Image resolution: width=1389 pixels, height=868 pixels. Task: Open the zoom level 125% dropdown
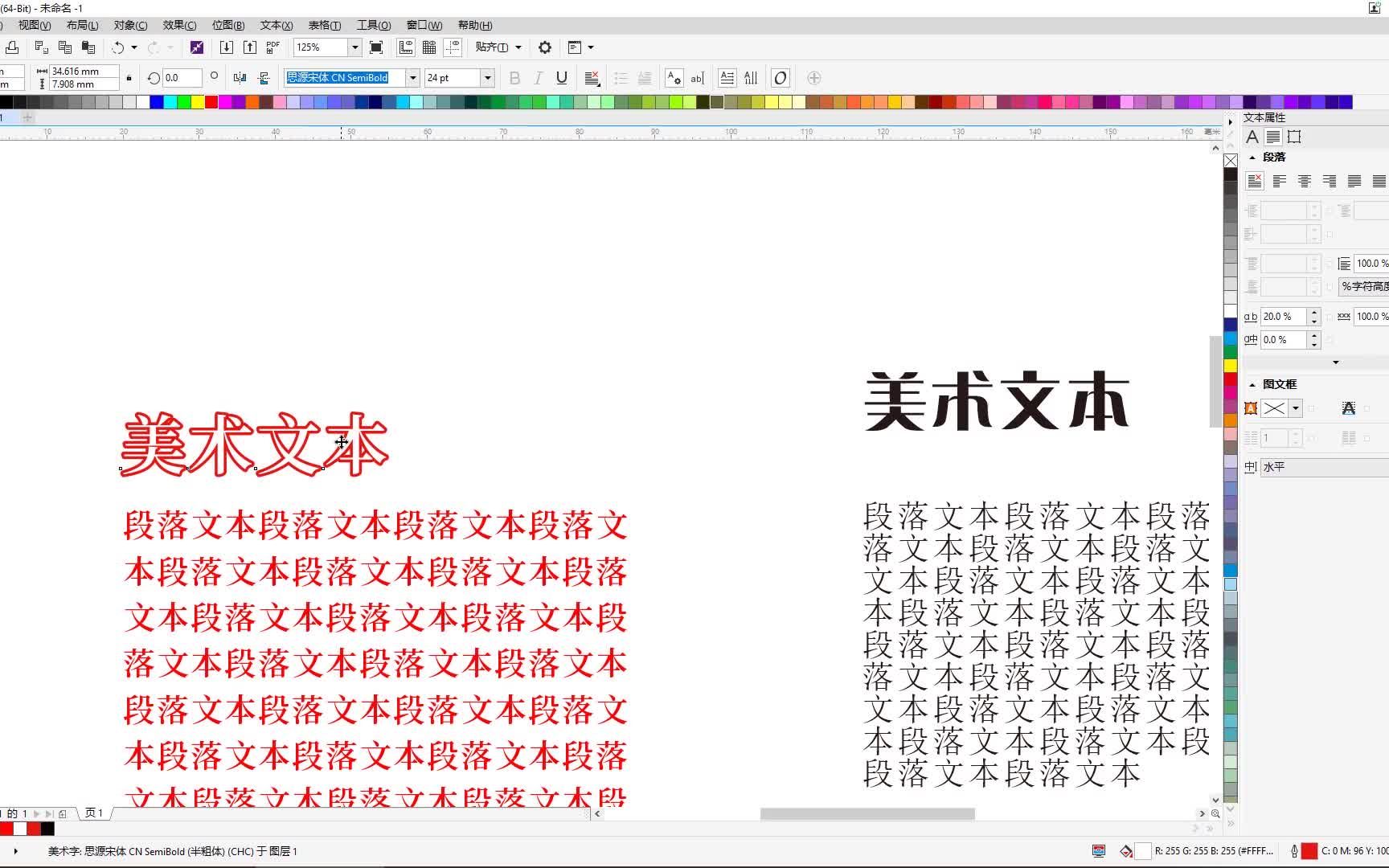coord(354,47)
